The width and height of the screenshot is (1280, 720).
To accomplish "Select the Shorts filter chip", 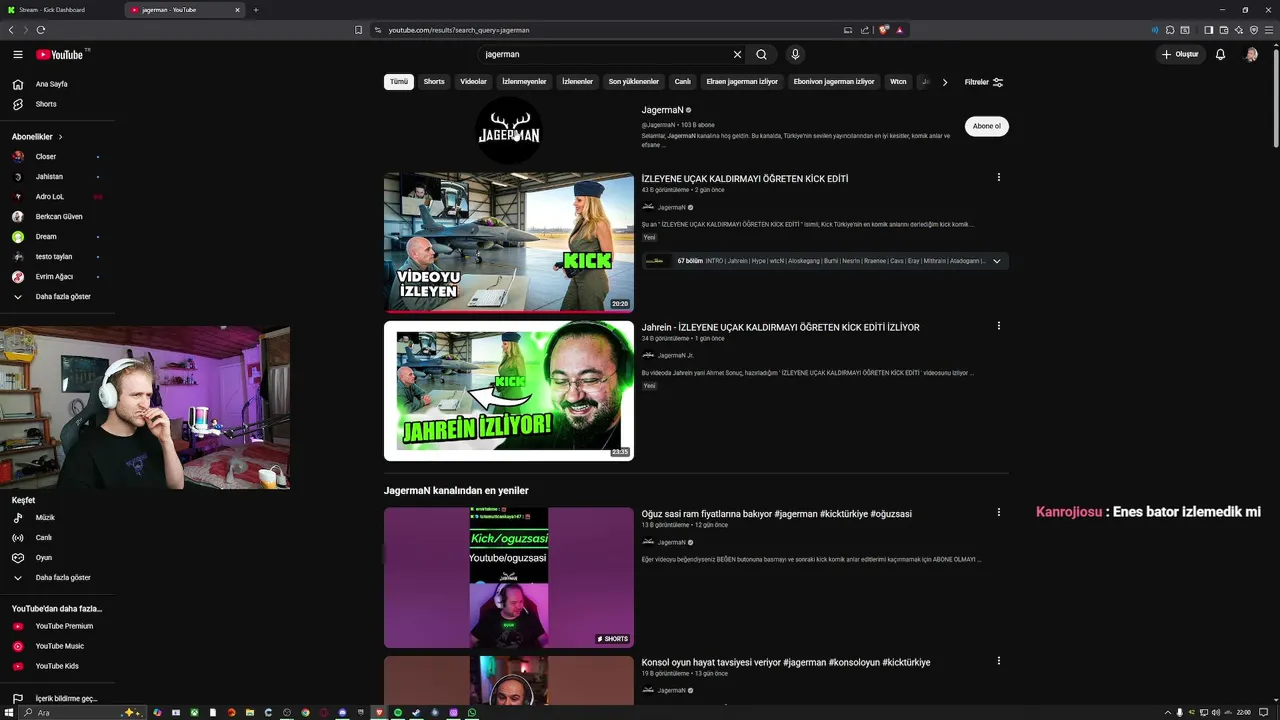I will tap(434, 82).
